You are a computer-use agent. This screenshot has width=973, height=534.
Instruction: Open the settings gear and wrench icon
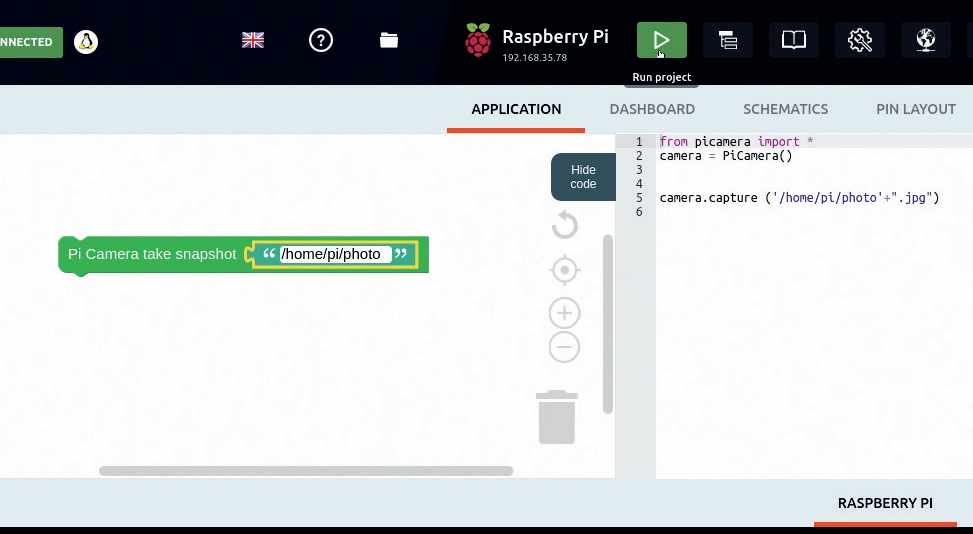coord(860,40)
